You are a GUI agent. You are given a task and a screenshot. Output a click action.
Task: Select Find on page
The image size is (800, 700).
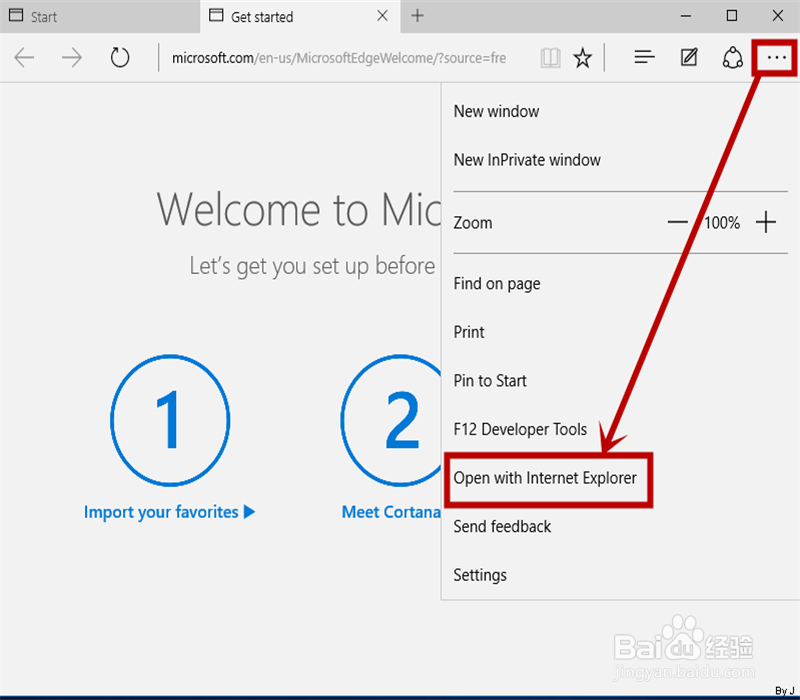(497, 284)
